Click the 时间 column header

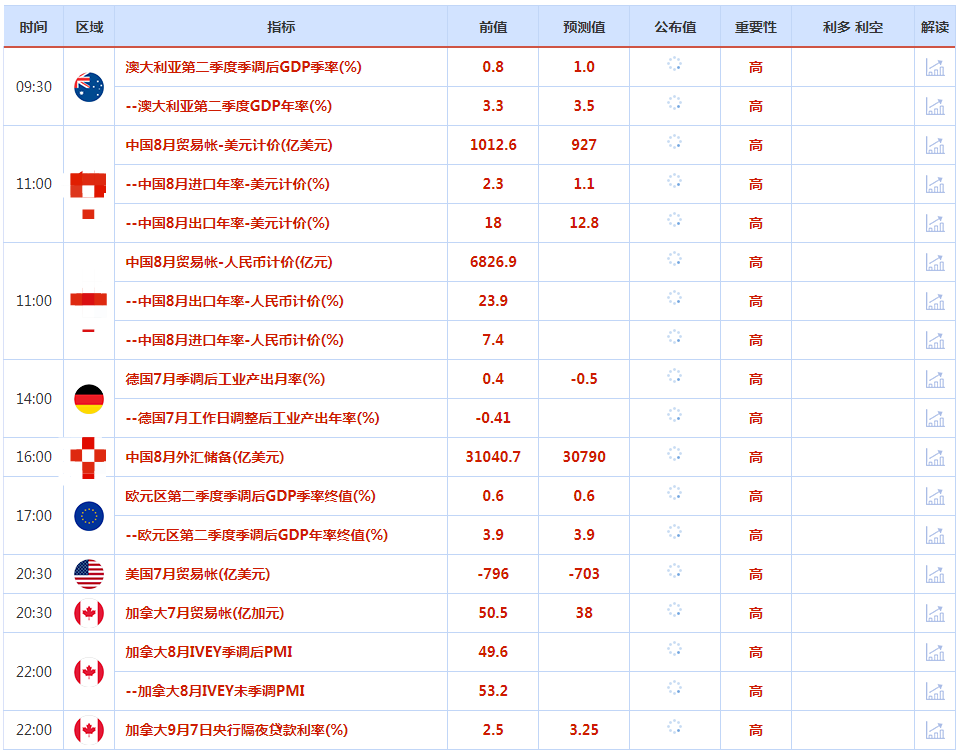[33, 27]
